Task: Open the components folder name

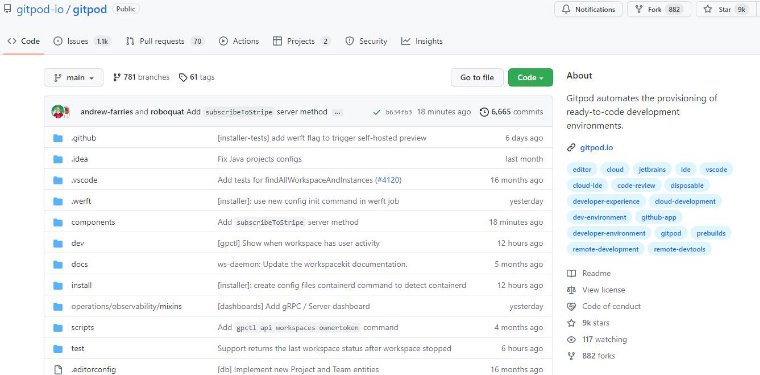Action: 93,222
